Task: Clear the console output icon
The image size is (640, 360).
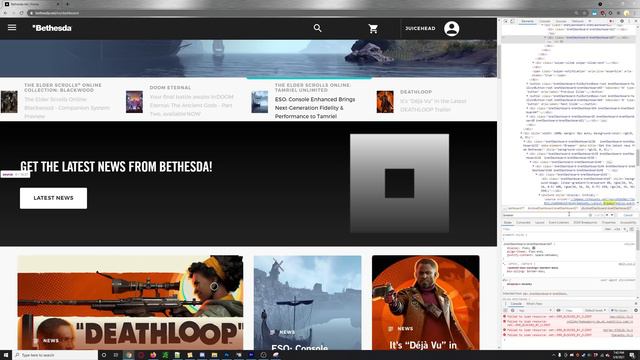Action: click(513, 311)
